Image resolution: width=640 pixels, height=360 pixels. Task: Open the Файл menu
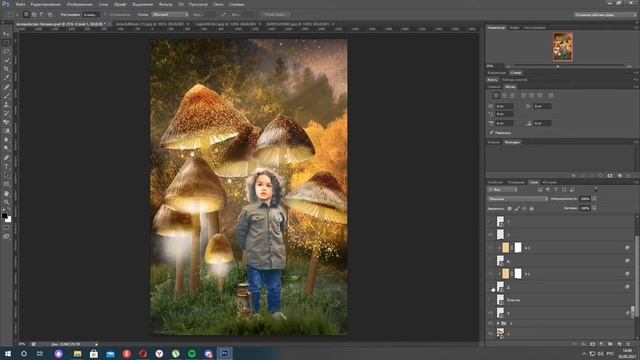[x=20, y=4]
